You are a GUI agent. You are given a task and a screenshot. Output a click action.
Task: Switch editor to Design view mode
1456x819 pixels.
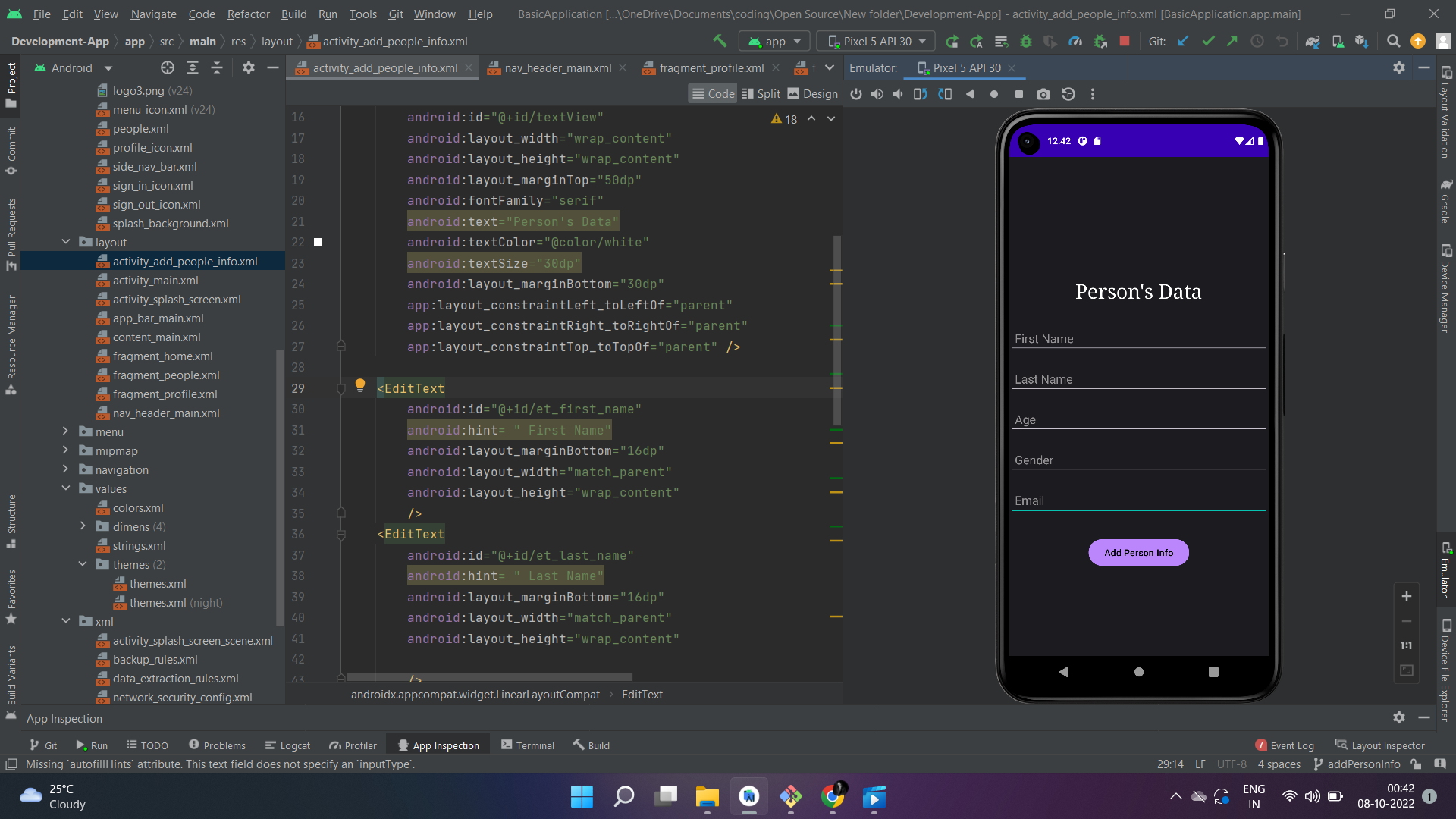812,93
